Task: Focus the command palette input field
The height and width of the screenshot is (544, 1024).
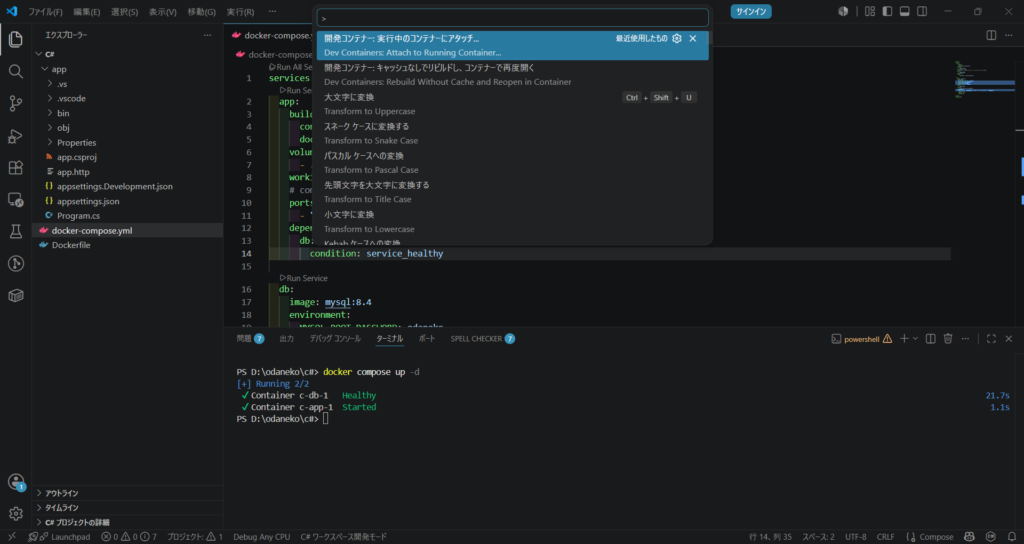Action: pos(513,18)
